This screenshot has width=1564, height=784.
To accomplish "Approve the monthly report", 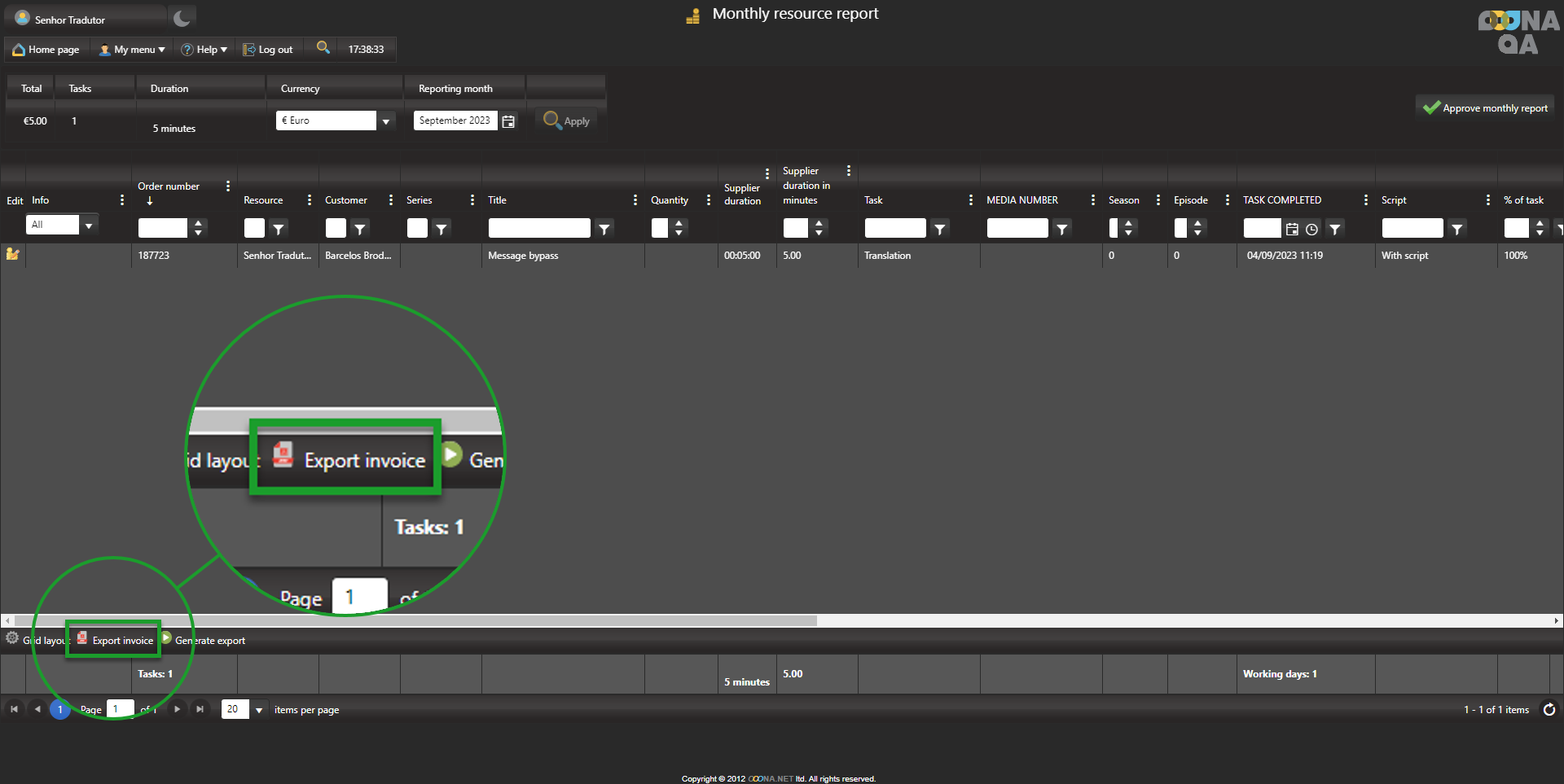I will point(1485,107).
